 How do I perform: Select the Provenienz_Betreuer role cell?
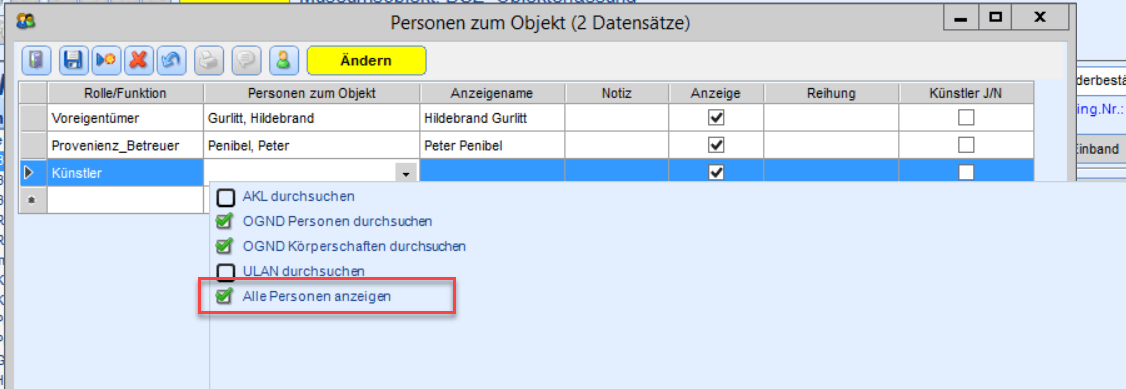pyautogui.click(x=125, y=145)
